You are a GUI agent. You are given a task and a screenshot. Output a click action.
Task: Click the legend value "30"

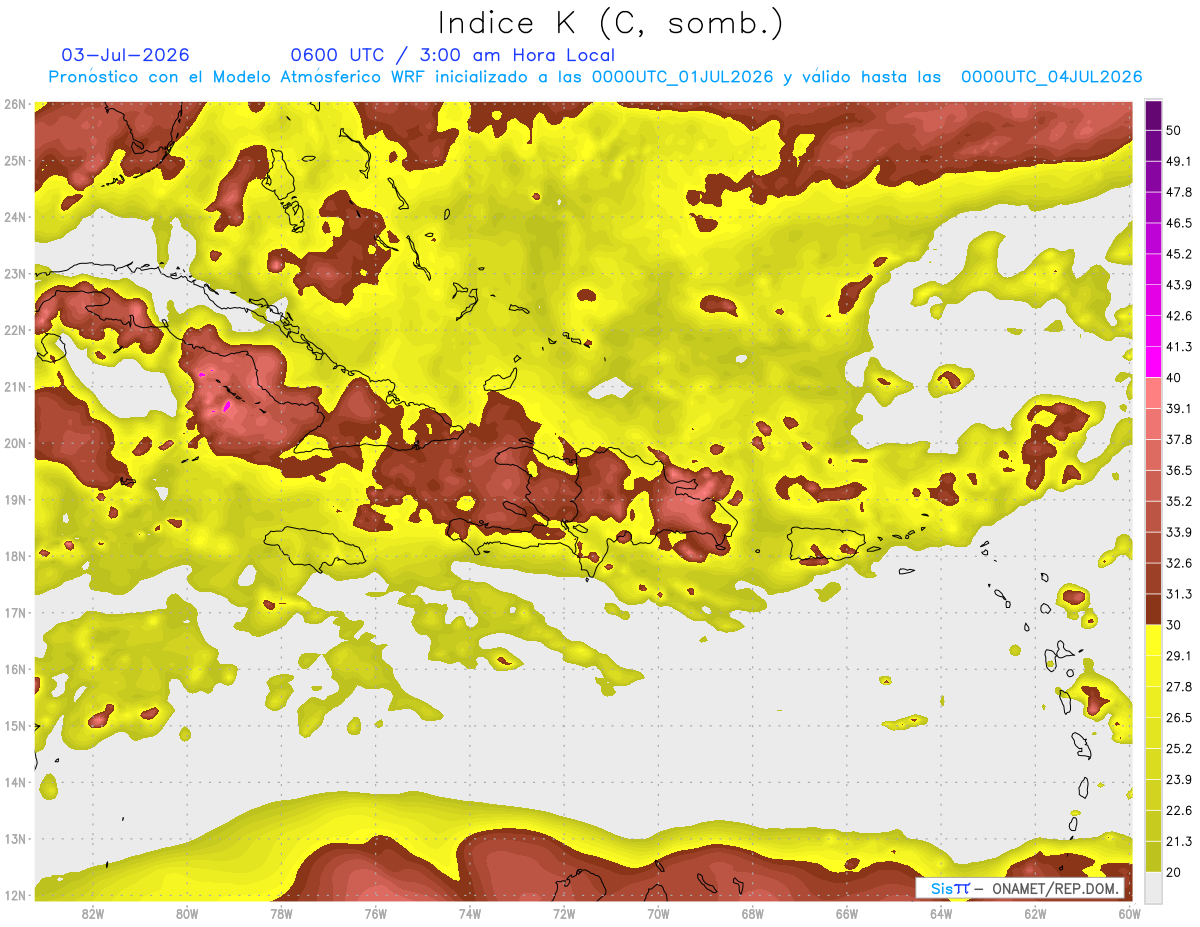click(1174, 625)
